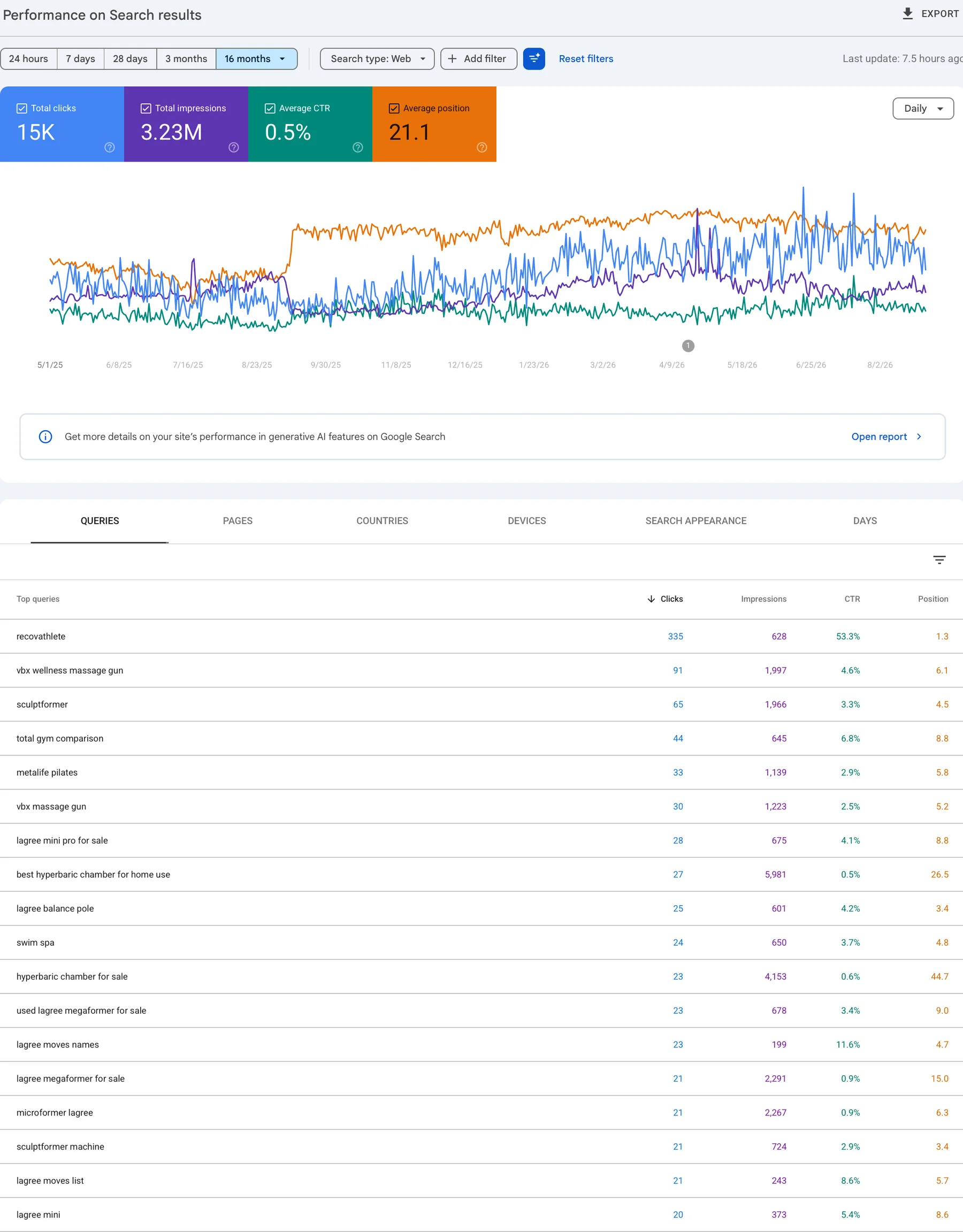The width and height of the screenshot is (963, 1232).
Task: Open help icon on Total impressions card
Action: click(234, 147)
